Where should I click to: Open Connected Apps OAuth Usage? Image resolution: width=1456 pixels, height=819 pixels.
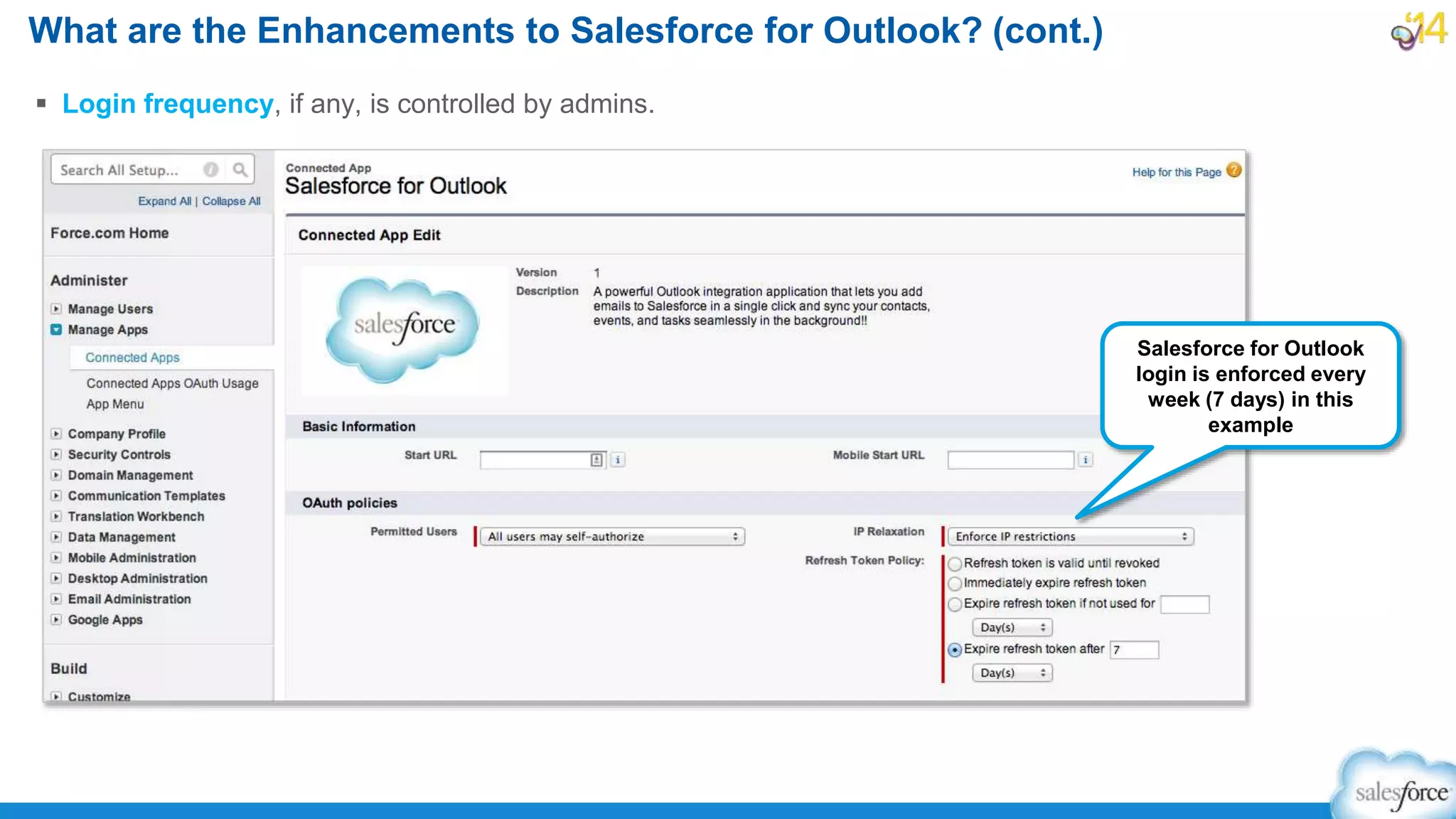coord(173,383)
